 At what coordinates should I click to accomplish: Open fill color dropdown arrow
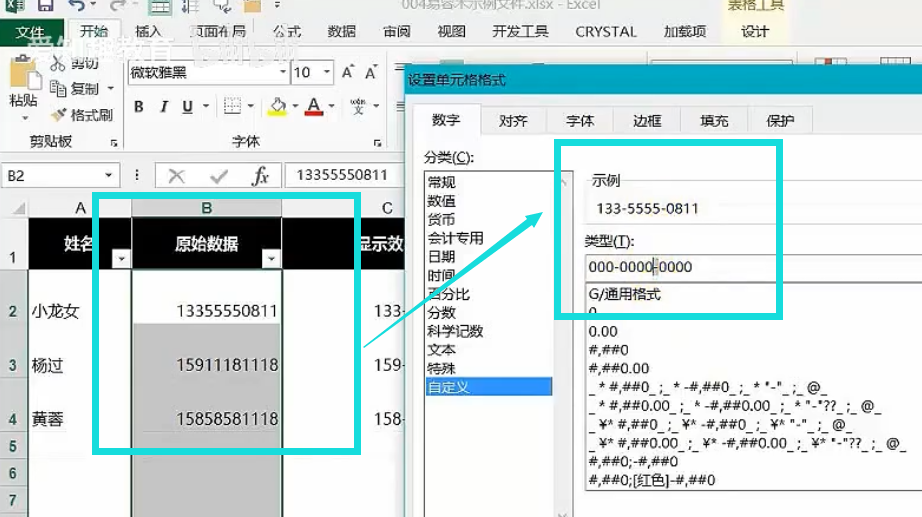pos(295,106)
